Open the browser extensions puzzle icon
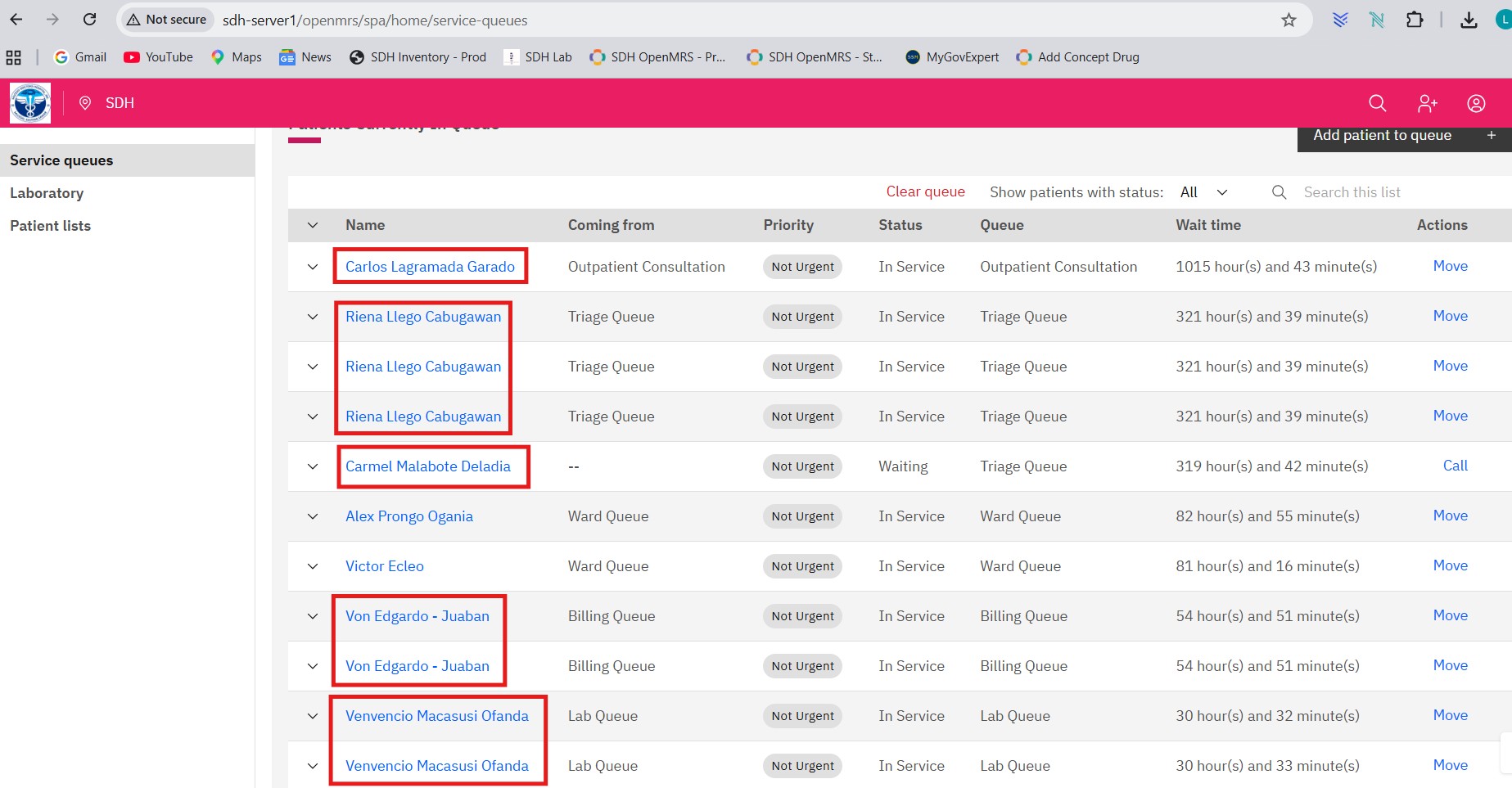This screenshot has height=788, width=1512. click(x=1415, y=20)
